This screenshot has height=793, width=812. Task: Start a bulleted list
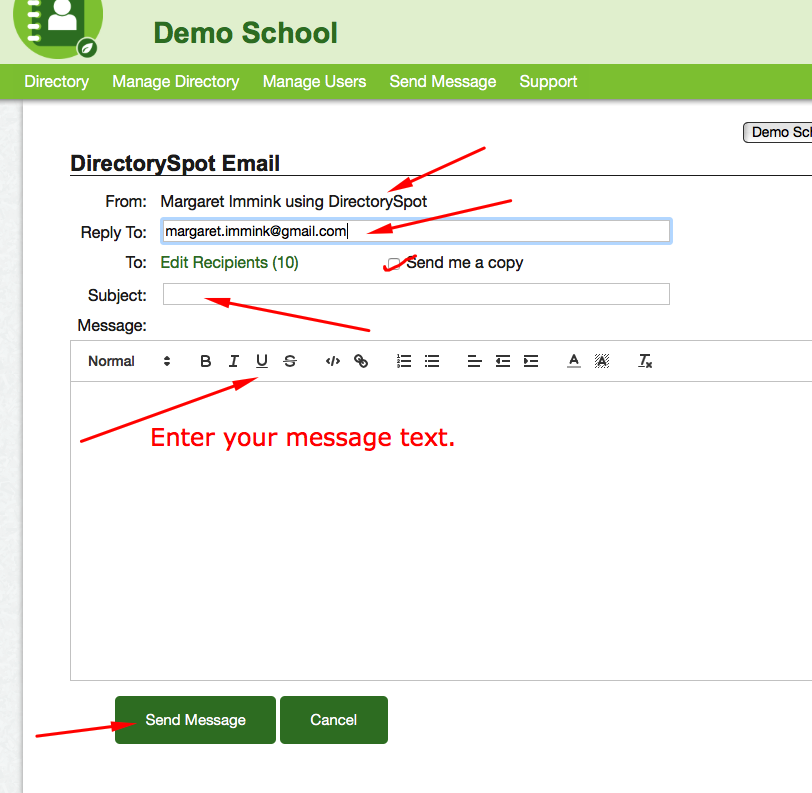pyautogui.click(x=432, y=361)
